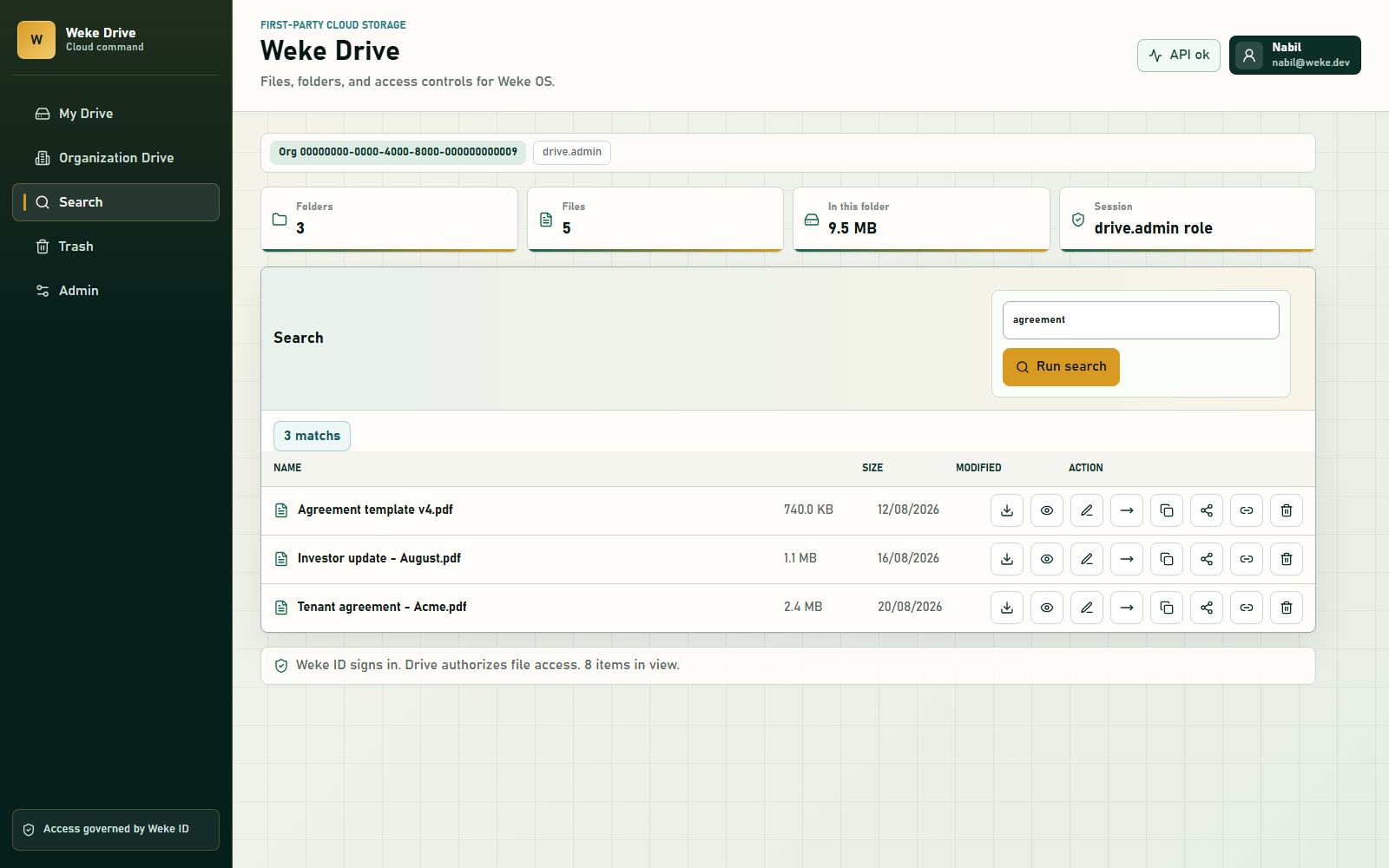The width and height of the screenshot is (1389, 868).
Task: Move Agreement template v4.pdf with arrow icon
Action: click(x=1127, y=510)
